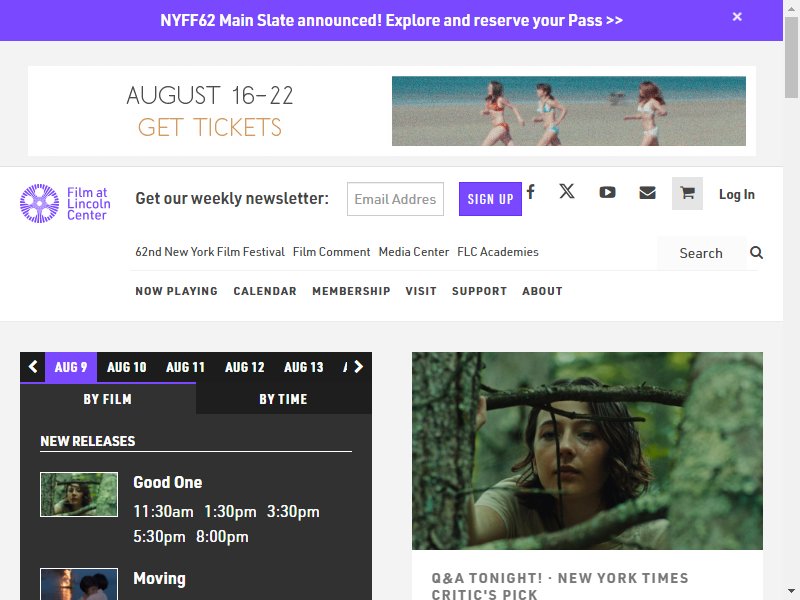Select the Aug 9 date tab

tap(71, 367)
